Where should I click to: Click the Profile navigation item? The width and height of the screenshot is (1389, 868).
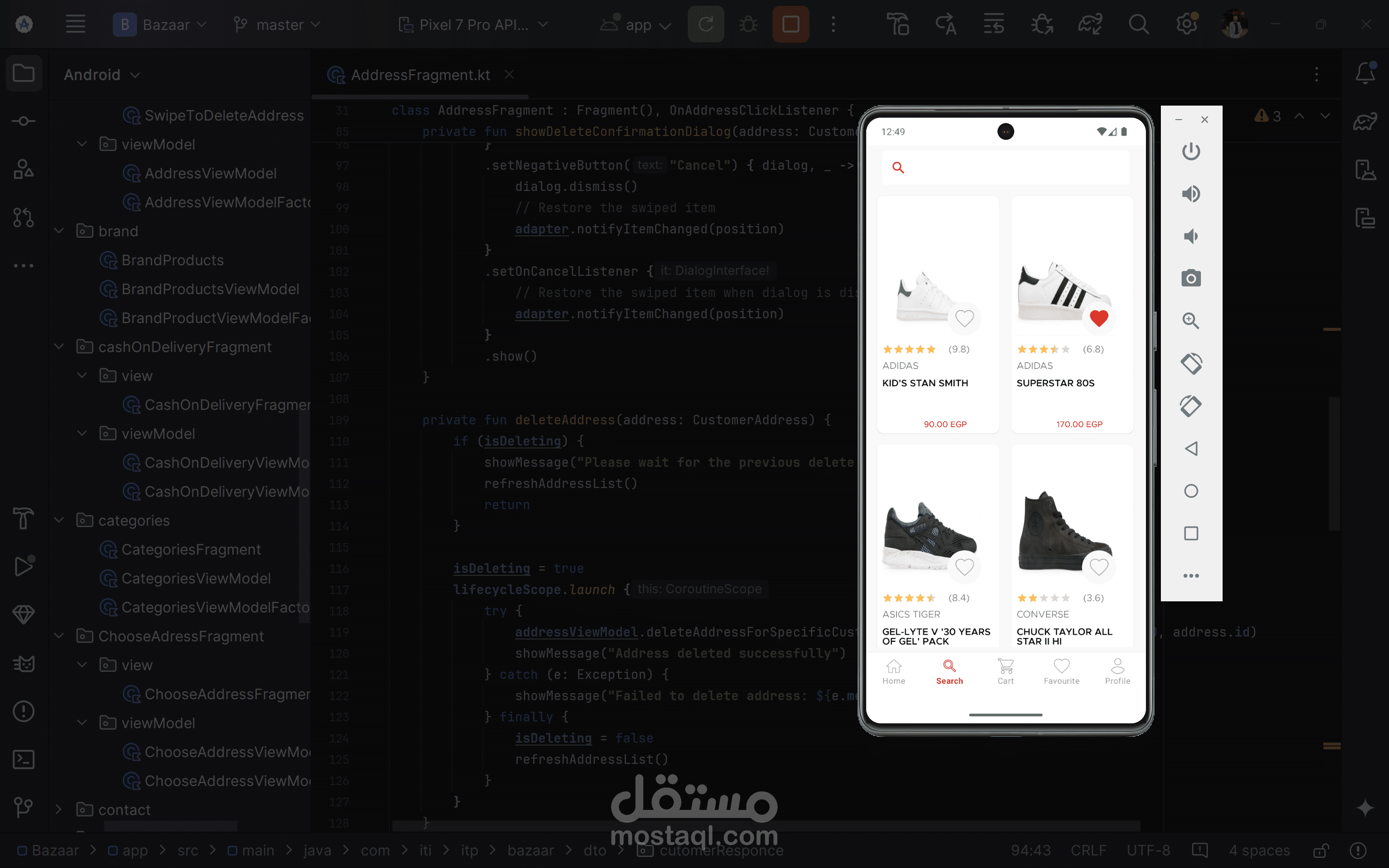[x=1117, y=671]
